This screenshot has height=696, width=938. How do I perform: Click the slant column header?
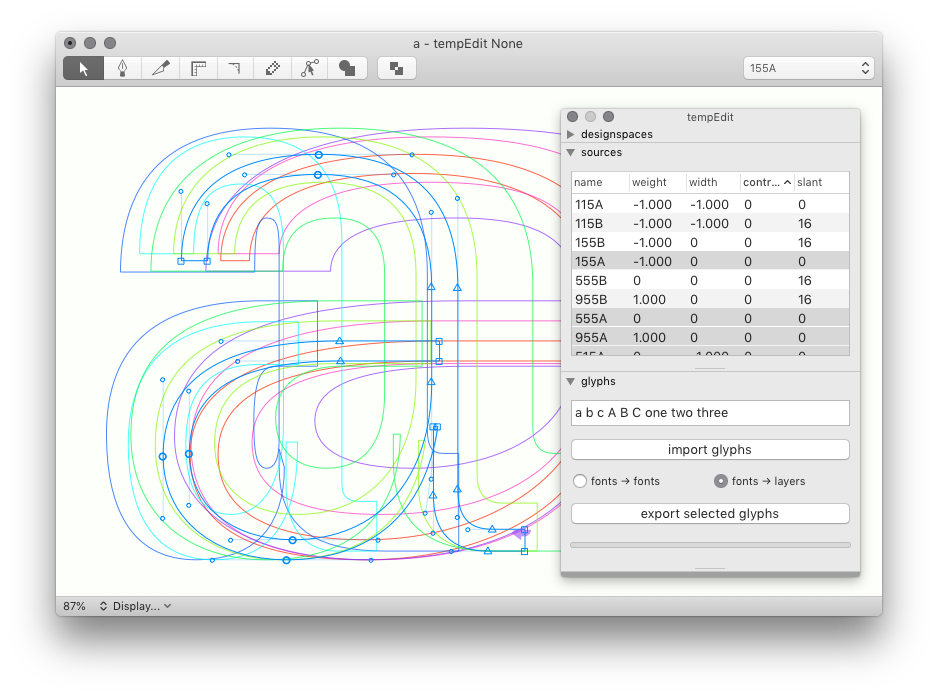point(820,182)
